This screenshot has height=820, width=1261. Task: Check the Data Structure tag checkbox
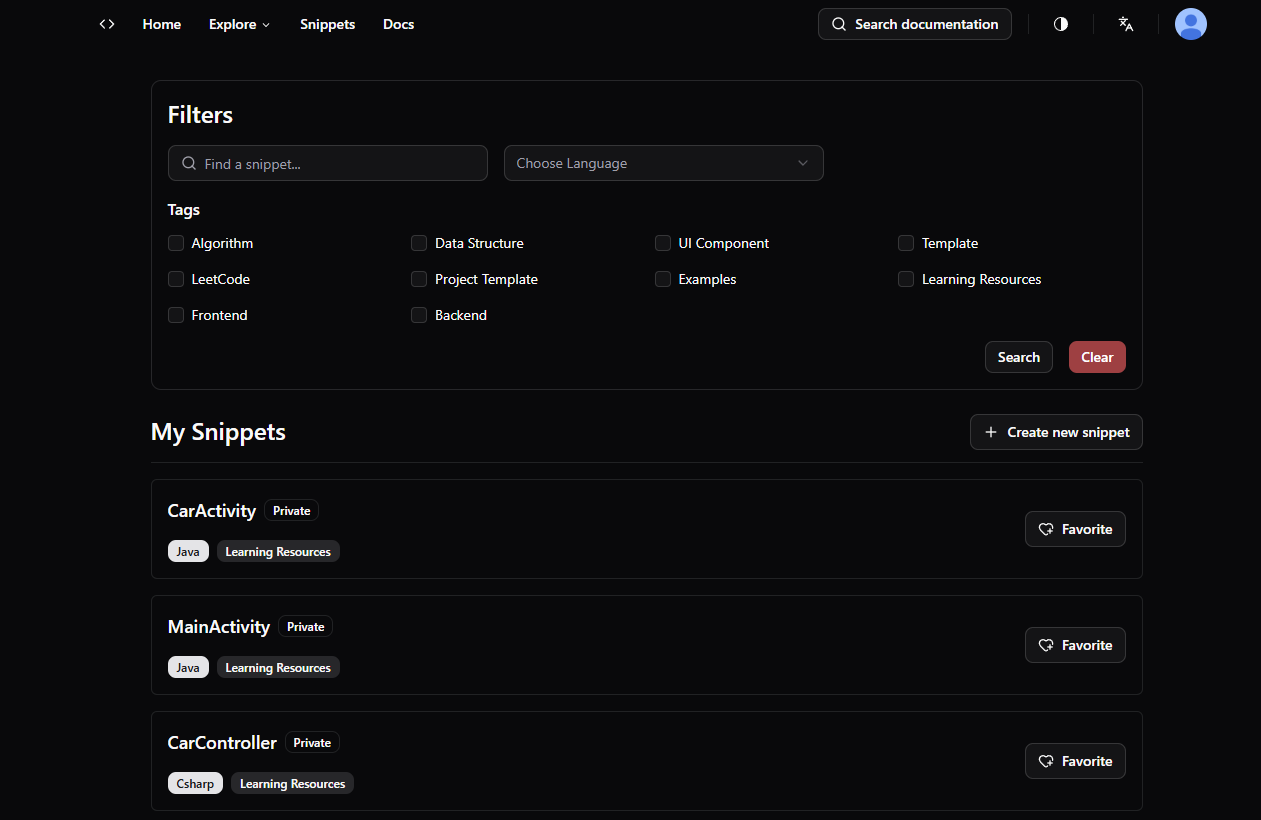(419, 243)
